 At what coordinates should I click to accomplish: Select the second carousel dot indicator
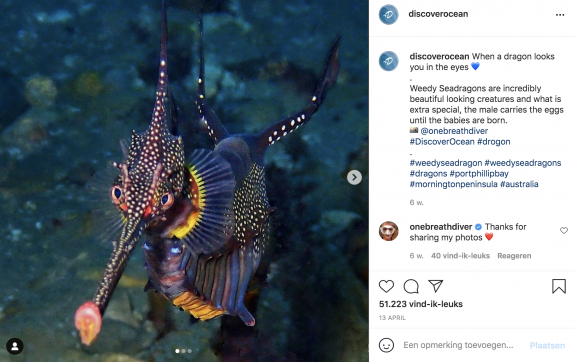click(184, 351)
